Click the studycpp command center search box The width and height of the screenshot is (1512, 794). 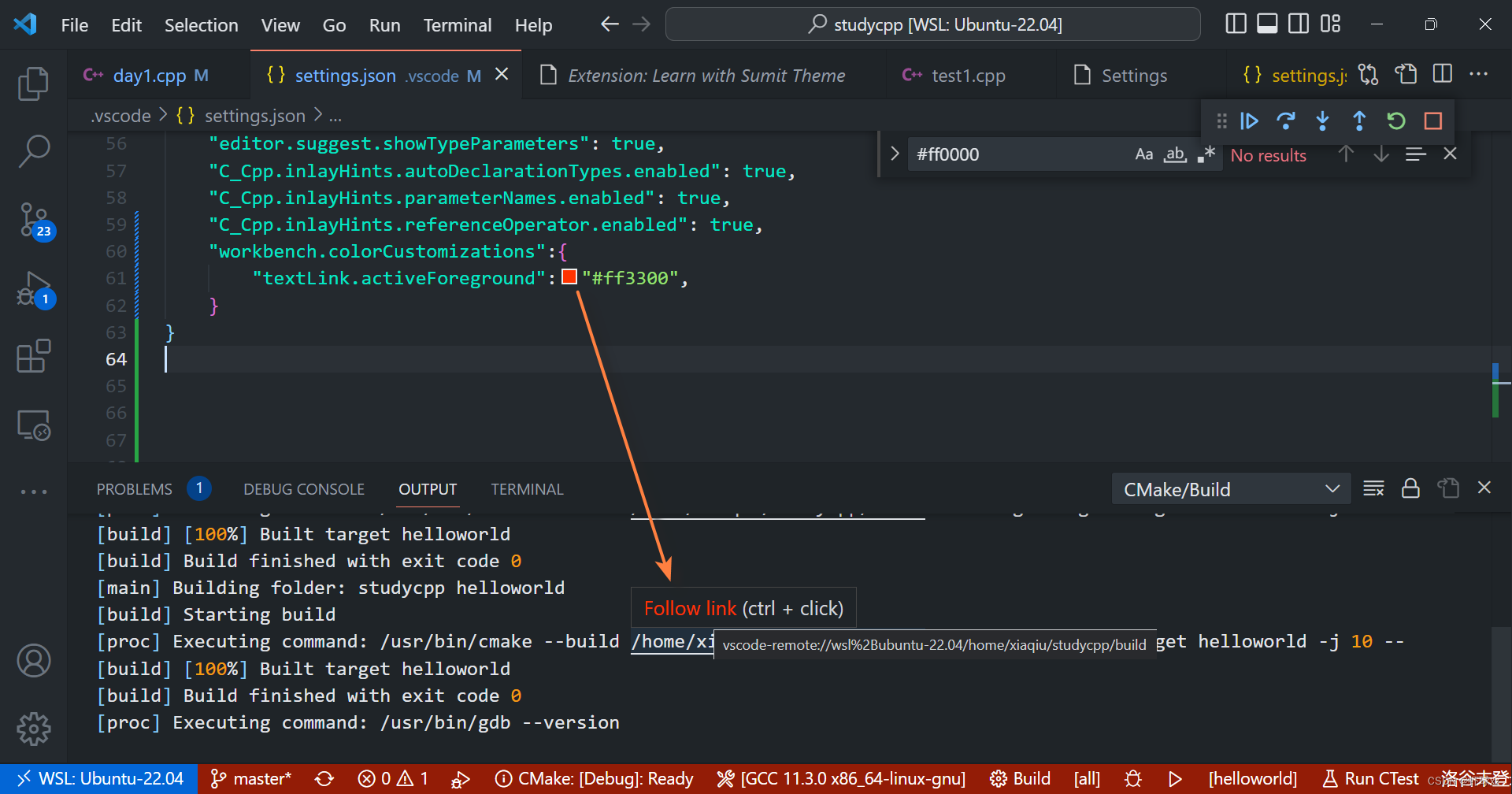932,24
